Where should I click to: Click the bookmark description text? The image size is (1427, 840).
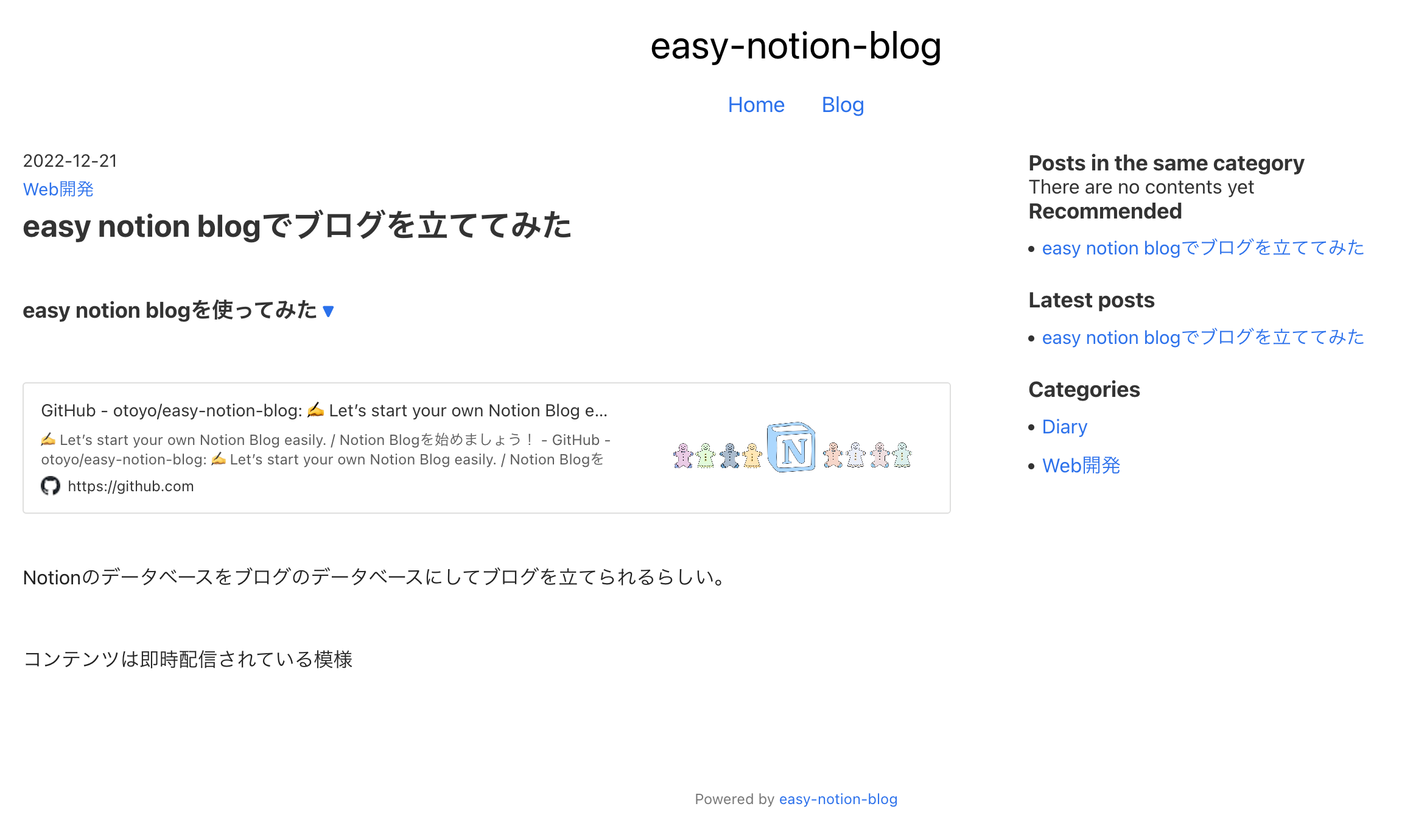tap(326, 449)
